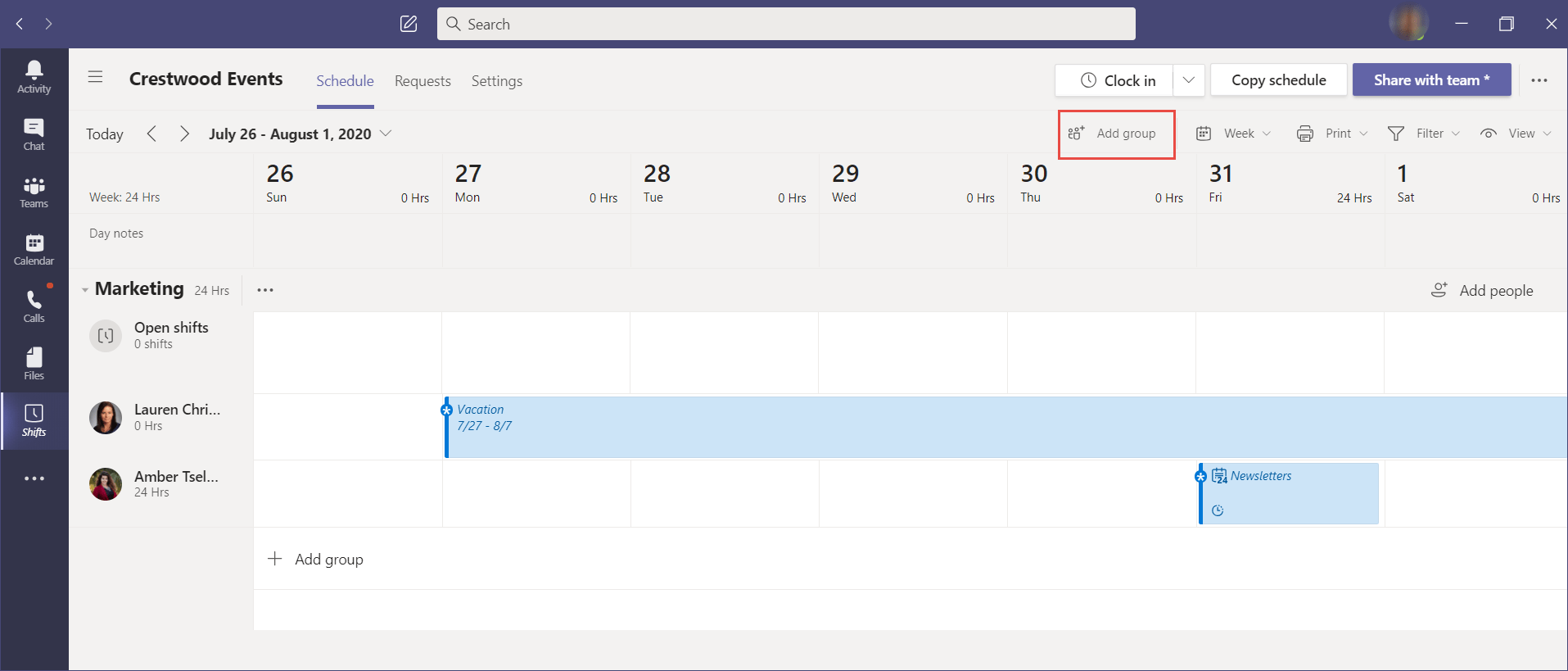Click Copy schedule
The image size is (1568, 671).
click(x=1279, y=80)
